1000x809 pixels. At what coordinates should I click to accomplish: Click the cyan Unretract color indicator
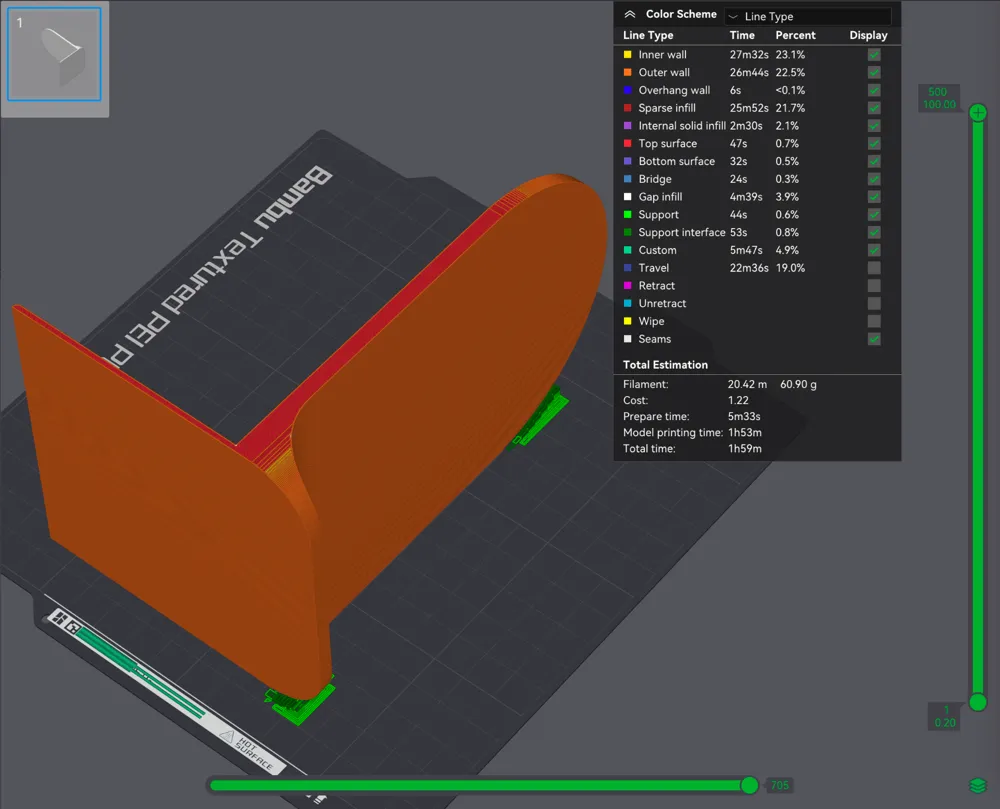click(x=627, y=303)
